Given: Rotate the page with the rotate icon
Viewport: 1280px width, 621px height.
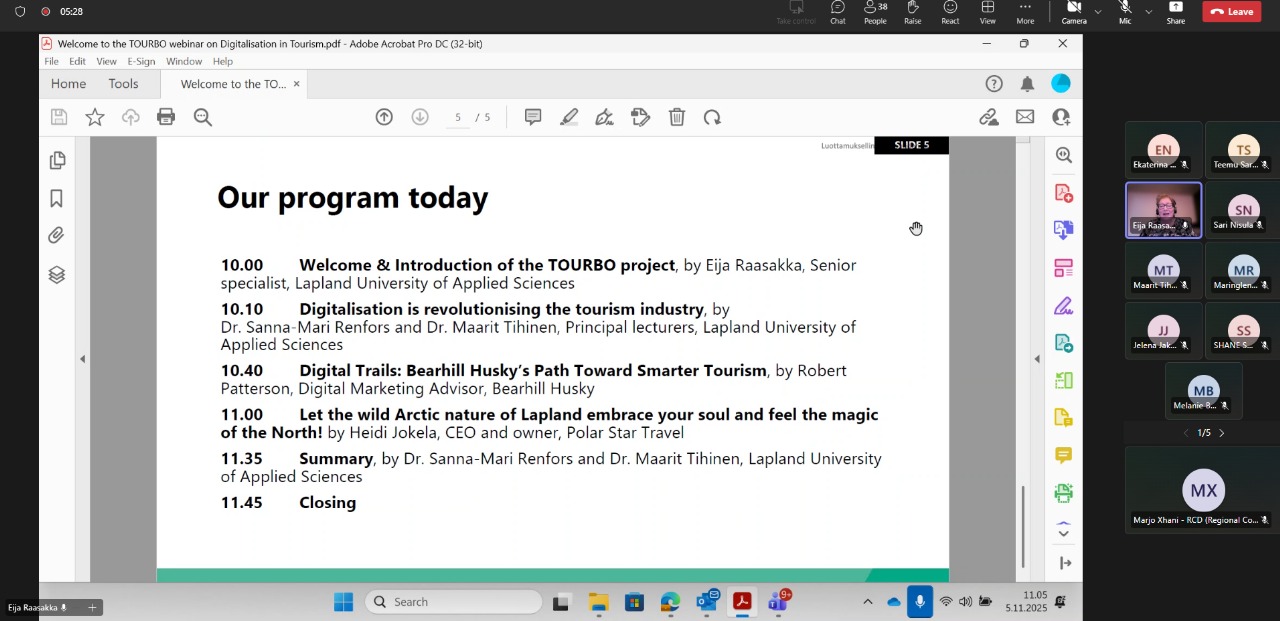Looking at the screenshot, I should click(x=712, y=117).
